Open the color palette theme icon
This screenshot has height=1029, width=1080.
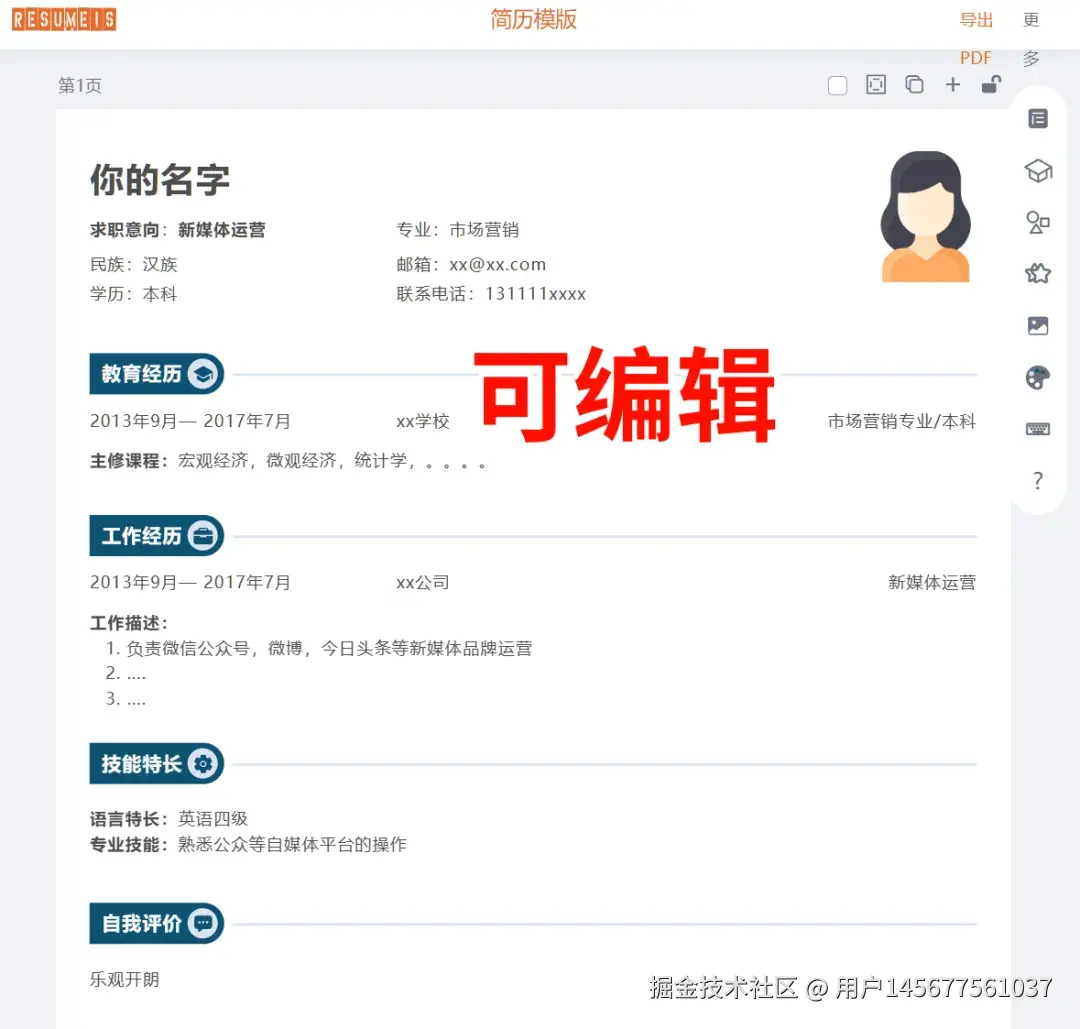tap(1037, 377)
